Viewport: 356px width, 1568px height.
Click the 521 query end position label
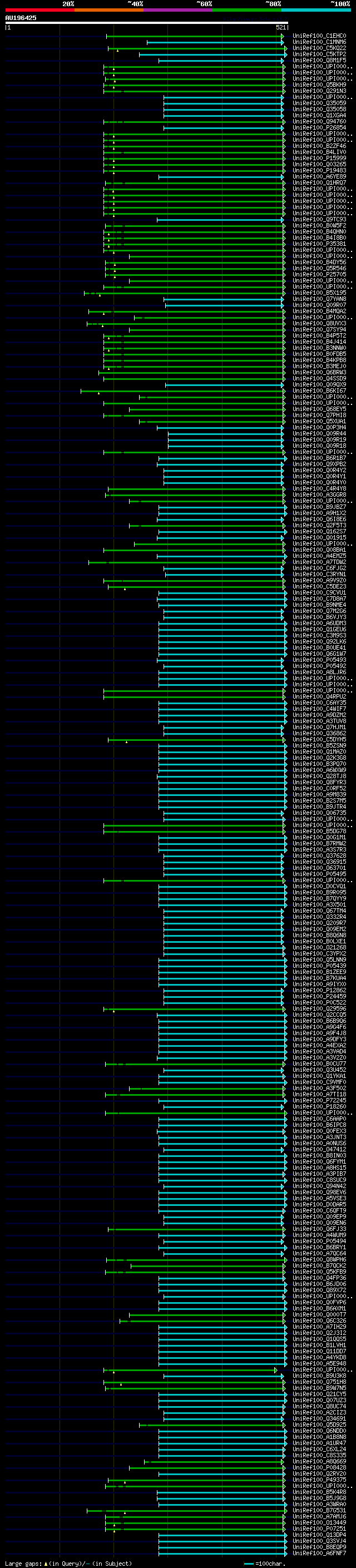pos(280,27)
